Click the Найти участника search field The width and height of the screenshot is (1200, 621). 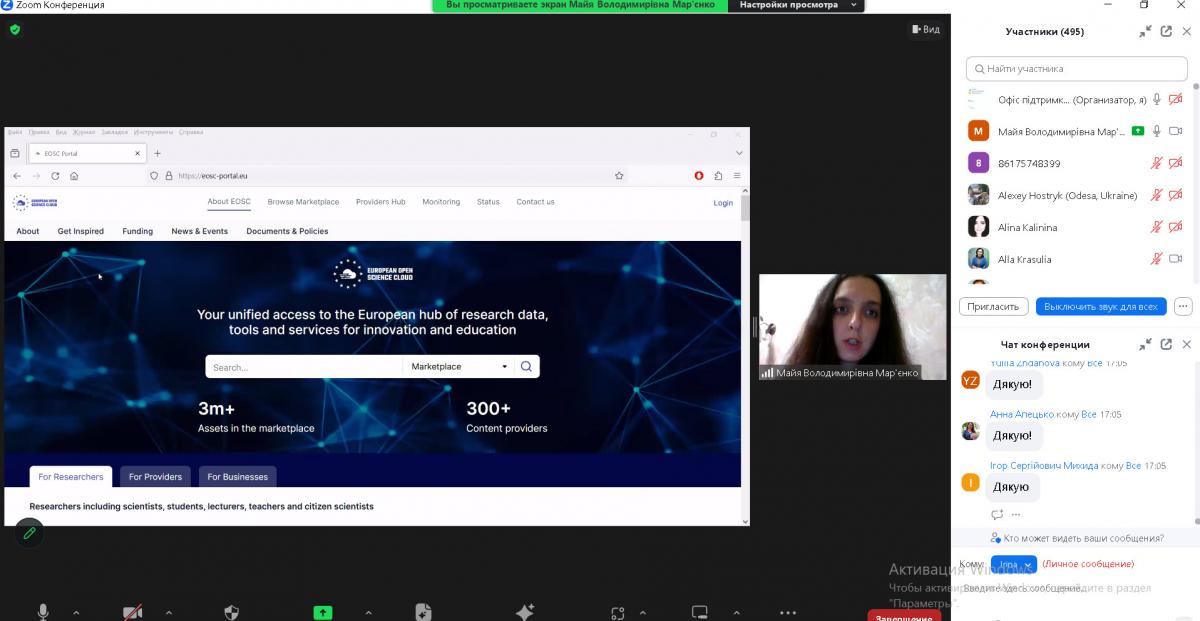pos(1079,69)
